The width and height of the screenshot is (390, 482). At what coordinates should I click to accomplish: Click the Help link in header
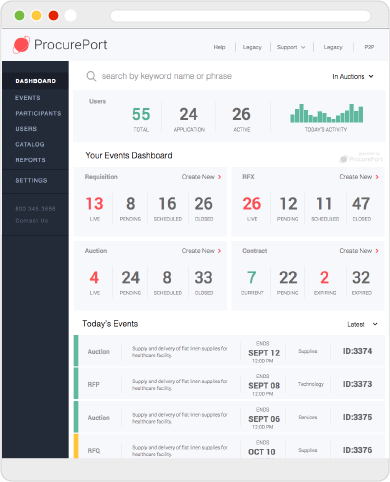point(219,47)
